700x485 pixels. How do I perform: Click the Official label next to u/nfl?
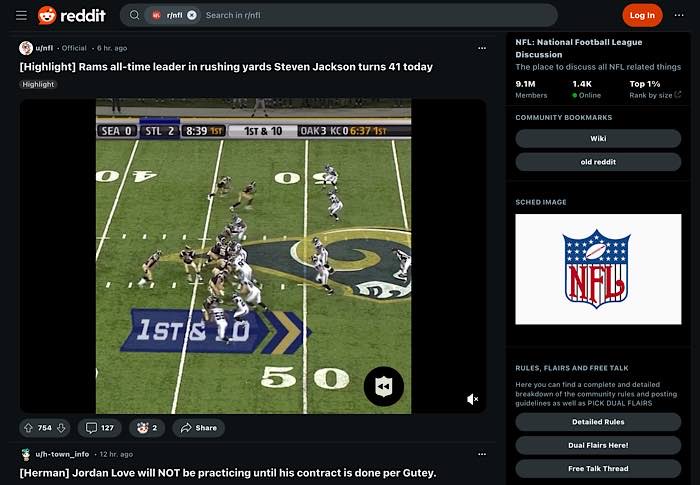coord(74,48)
